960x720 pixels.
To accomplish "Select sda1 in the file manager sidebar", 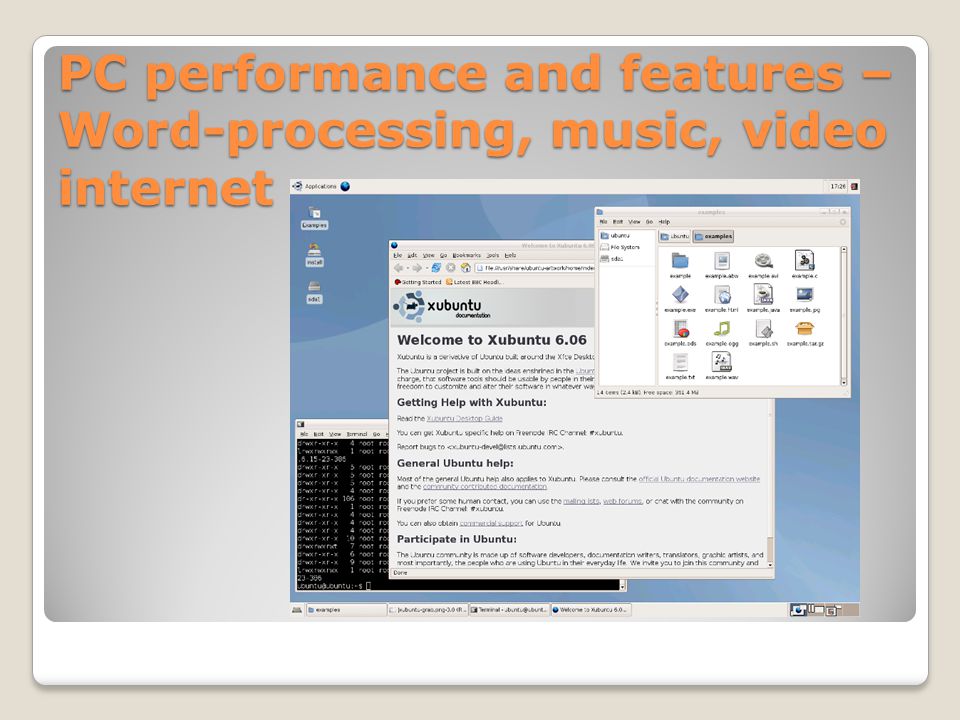I will [612, 259].
